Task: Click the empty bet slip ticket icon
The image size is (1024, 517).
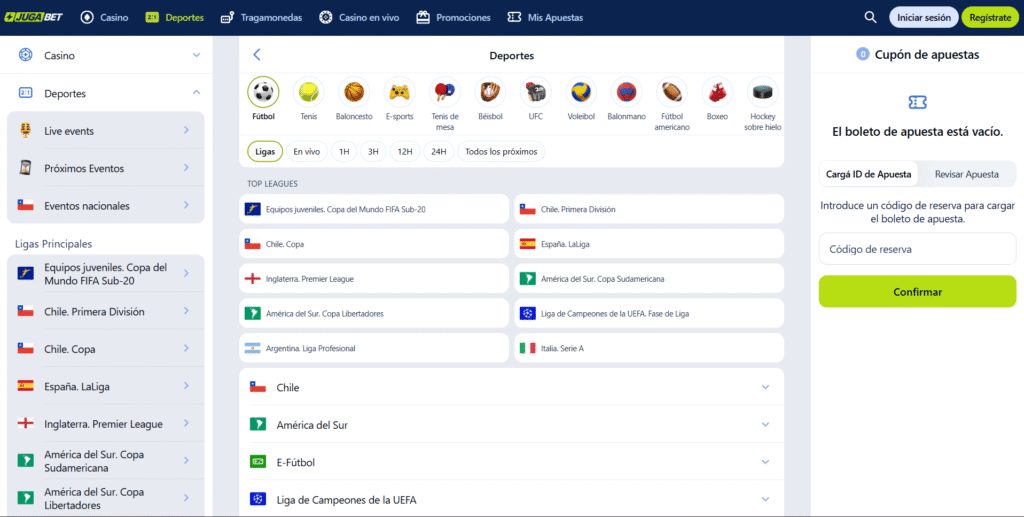Action: (x=918, y=102)
